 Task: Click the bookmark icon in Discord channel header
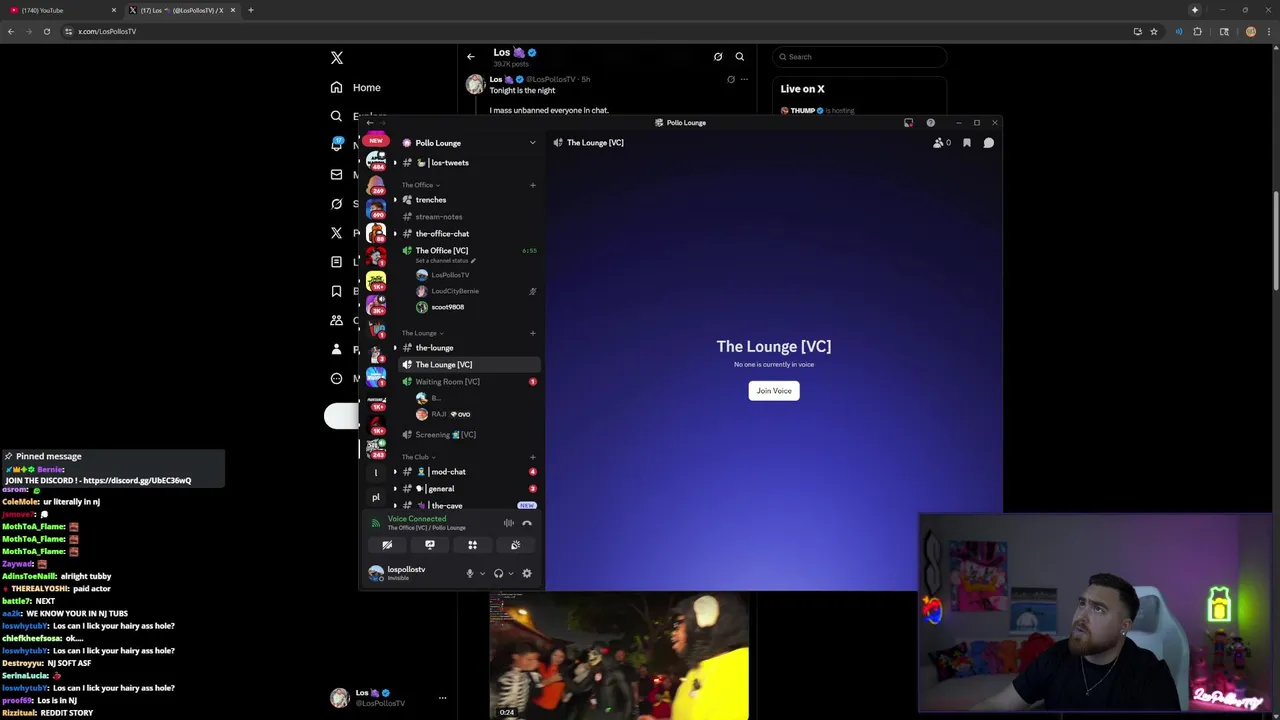967,143
